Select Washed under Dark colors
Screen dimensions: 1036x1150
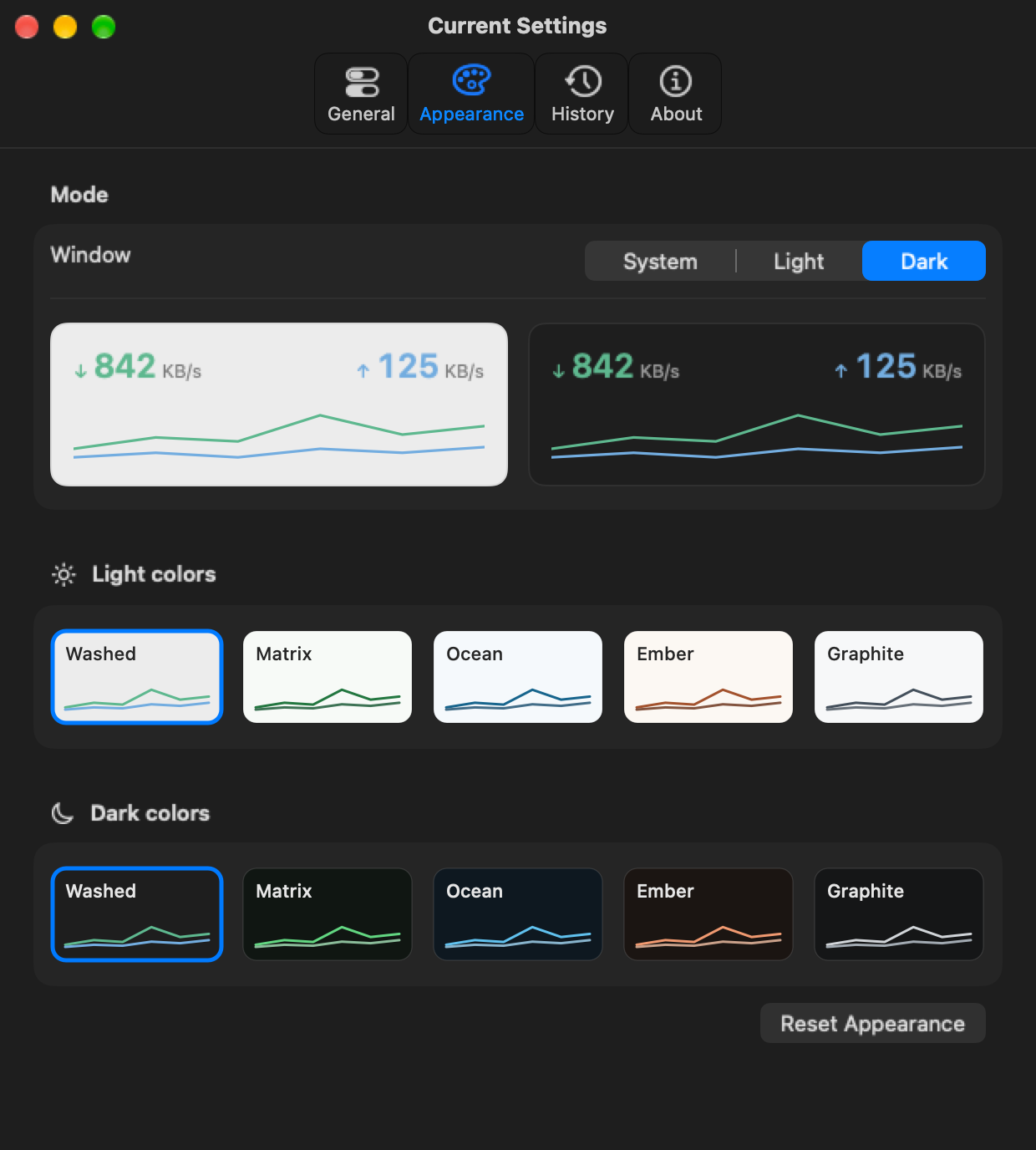pyautogui.click(x=137, y=914)
